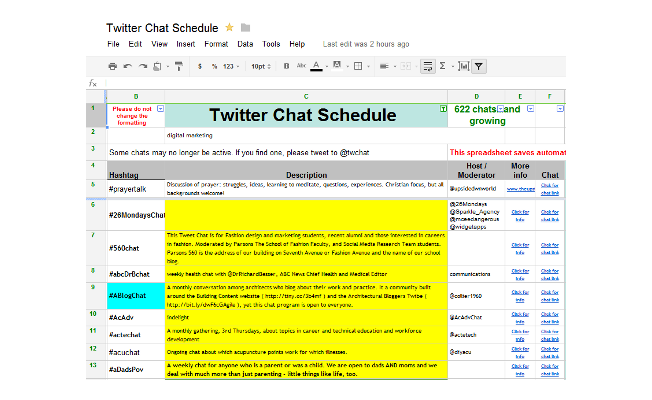Open 'Click for info' in #acuchat row
This screenshot has width=652, height=400.
click(520, 352)
